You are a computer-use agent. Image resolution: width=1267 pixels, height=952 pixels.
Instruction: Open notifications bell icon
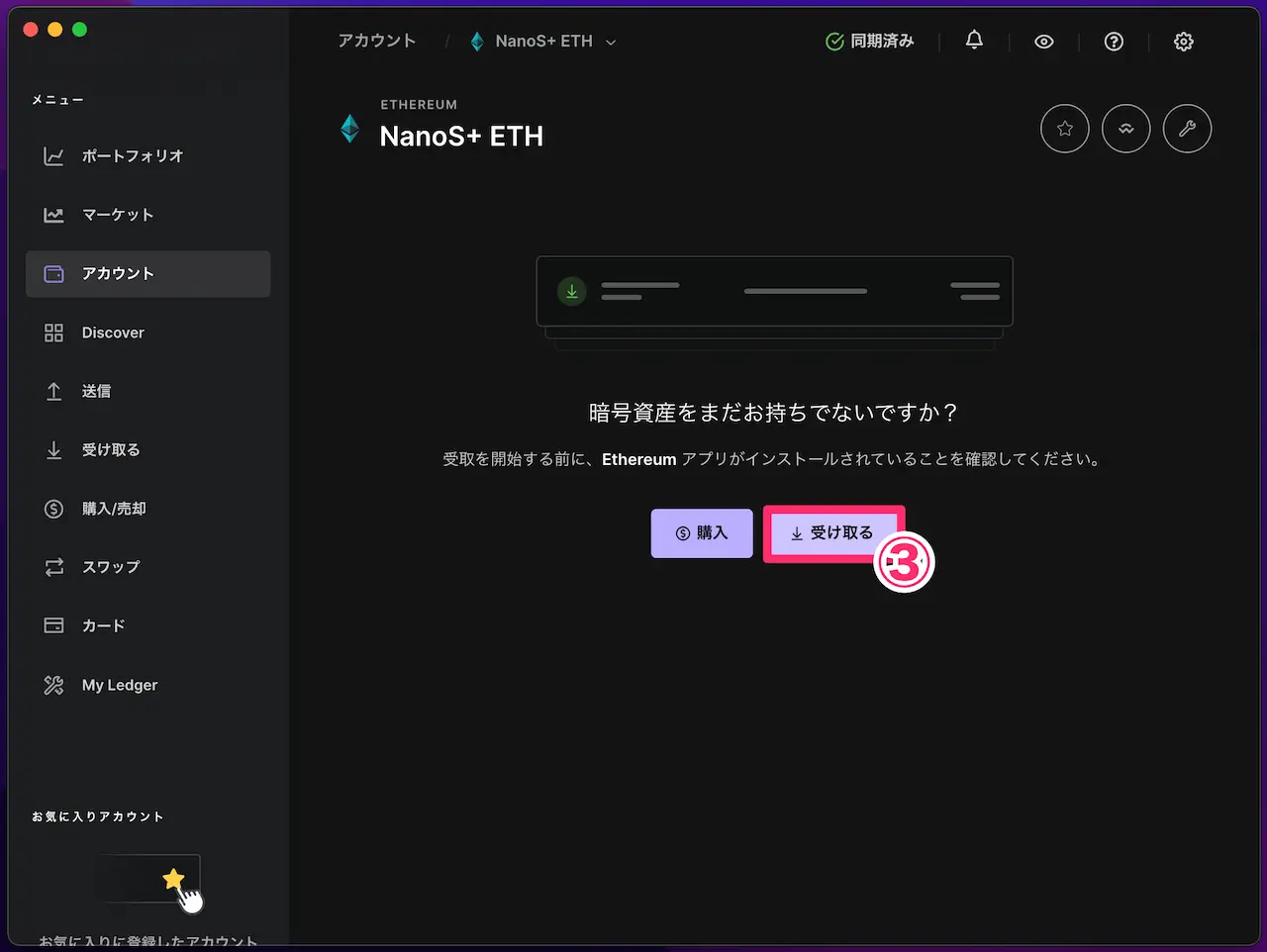(x=974, y=41)
